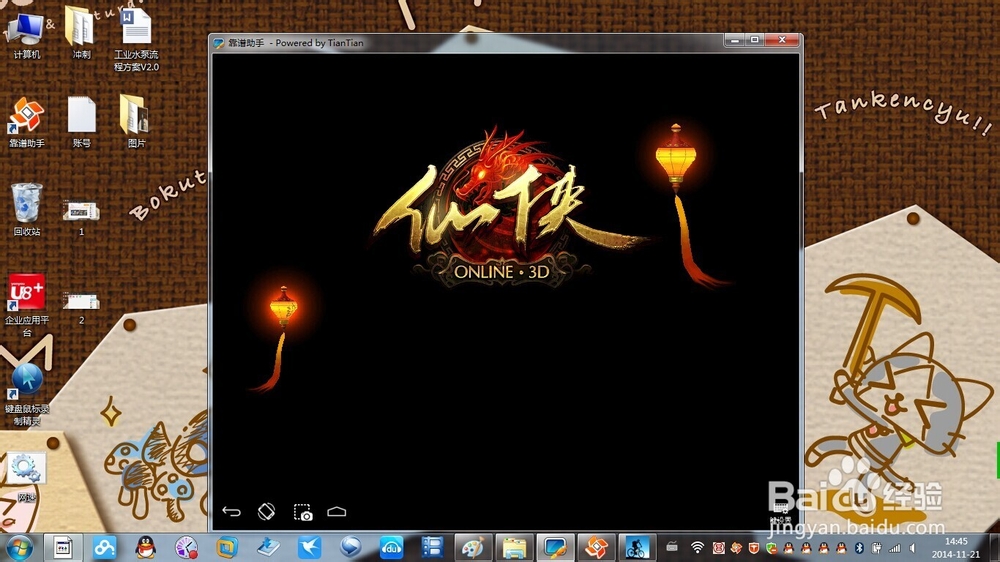Screen dimensions: 1000x562
Task: Click the cyclist game icon on the taskbar
Action: tap(636, 548)
